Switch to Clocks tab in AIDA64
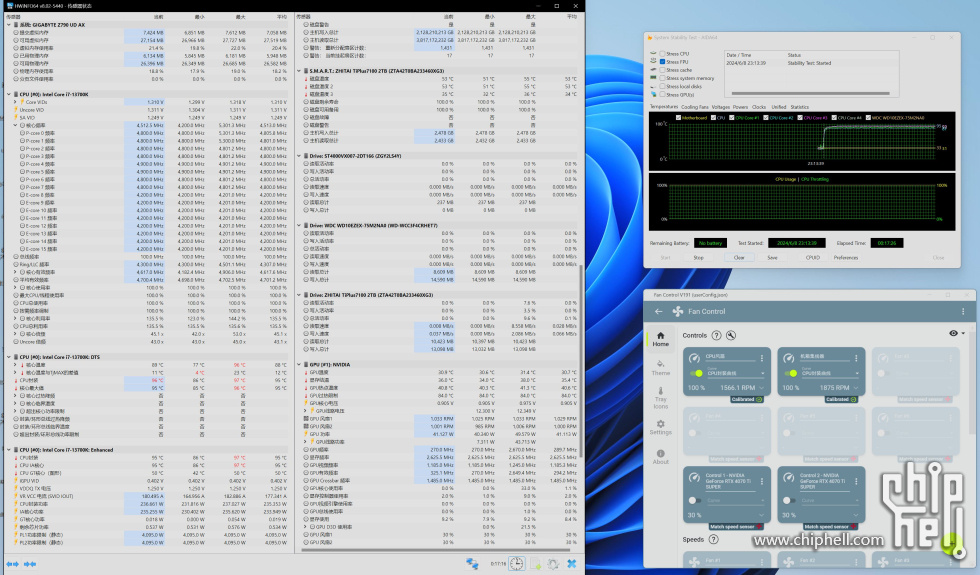980x575 pixels. (x=759, y=107)
